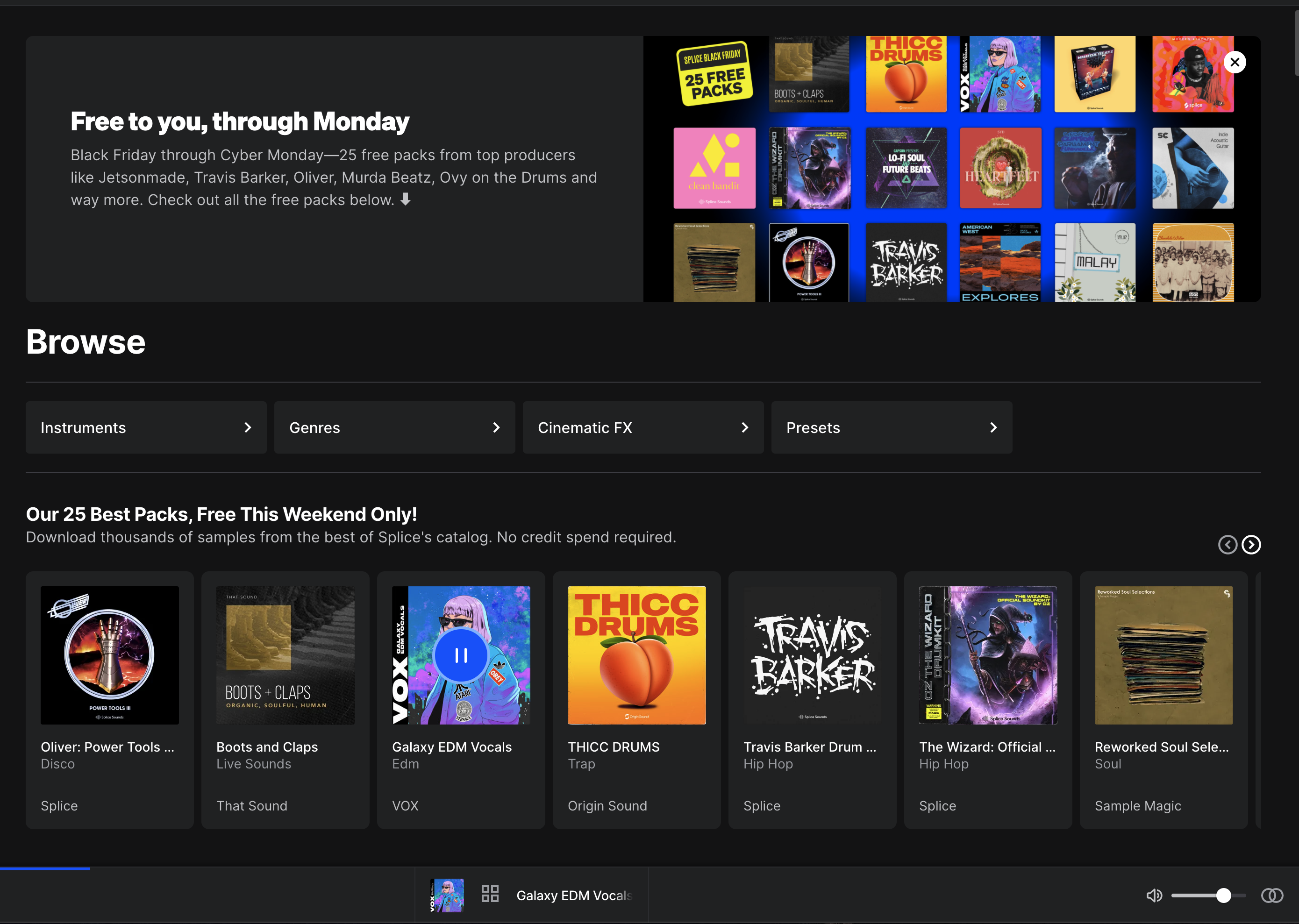1299x924 pixels.
Task: Select Hip Hop under Travis Barker pack
Action: (768, 764)
